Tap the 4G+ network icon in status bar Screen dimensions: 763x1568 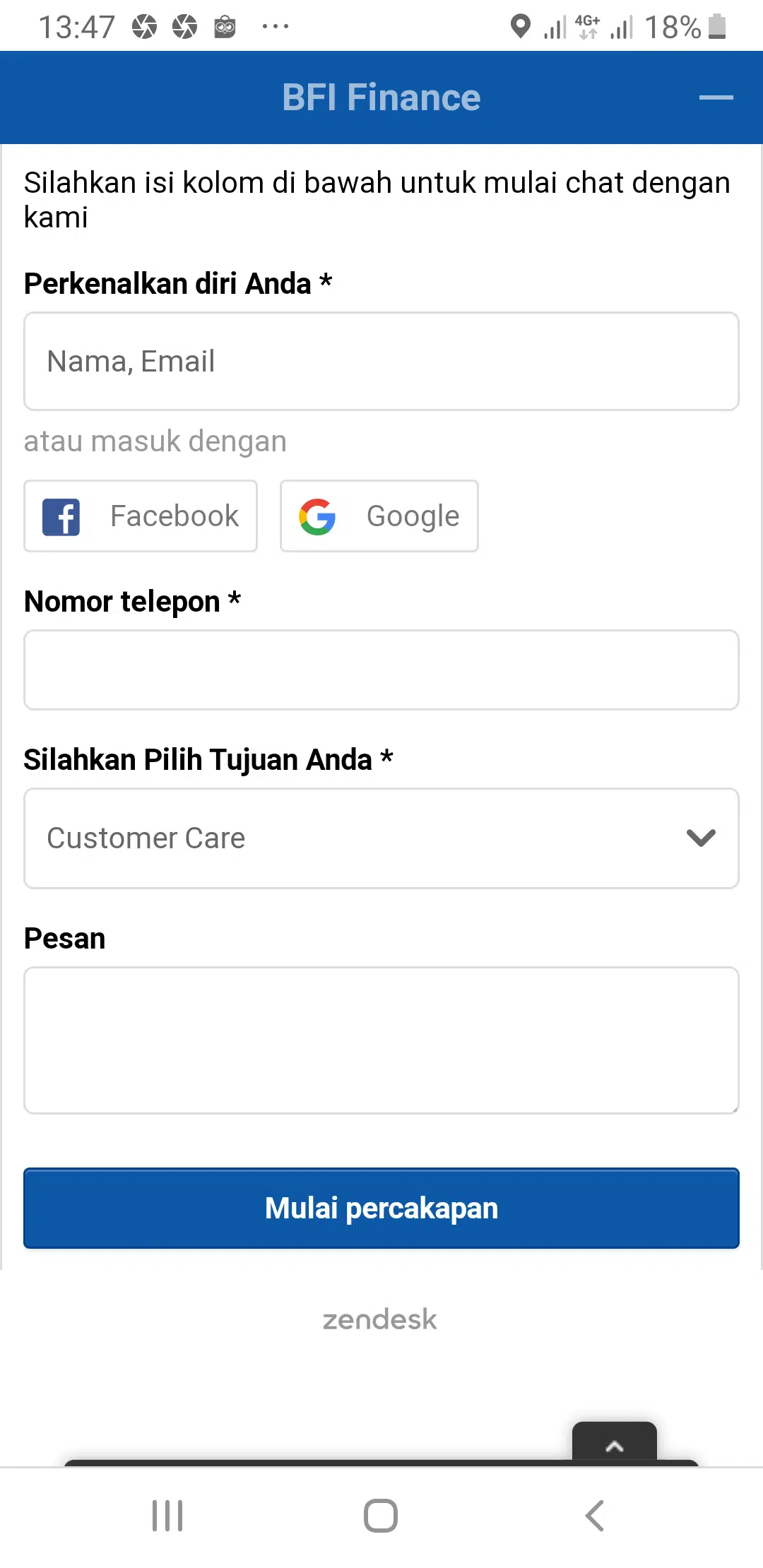coord(586,26)
